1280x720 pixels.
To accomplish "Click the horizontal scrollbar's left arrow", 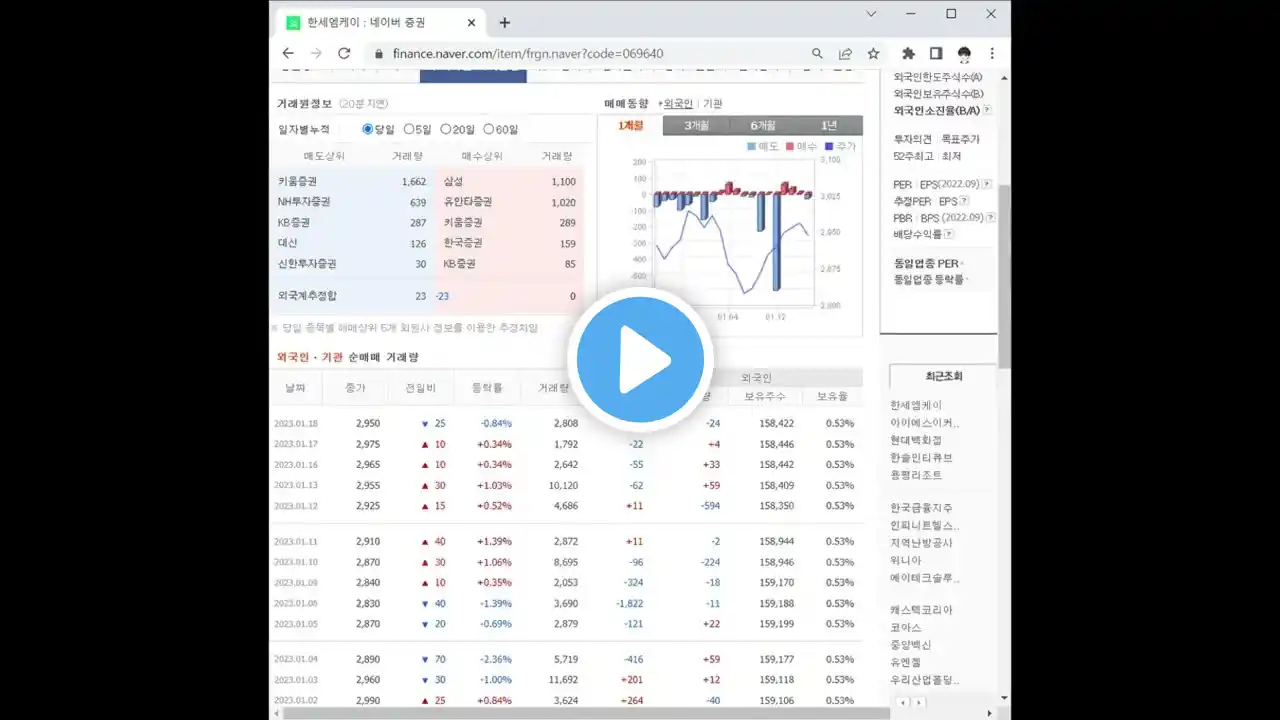I will click(x=276, y=713).
